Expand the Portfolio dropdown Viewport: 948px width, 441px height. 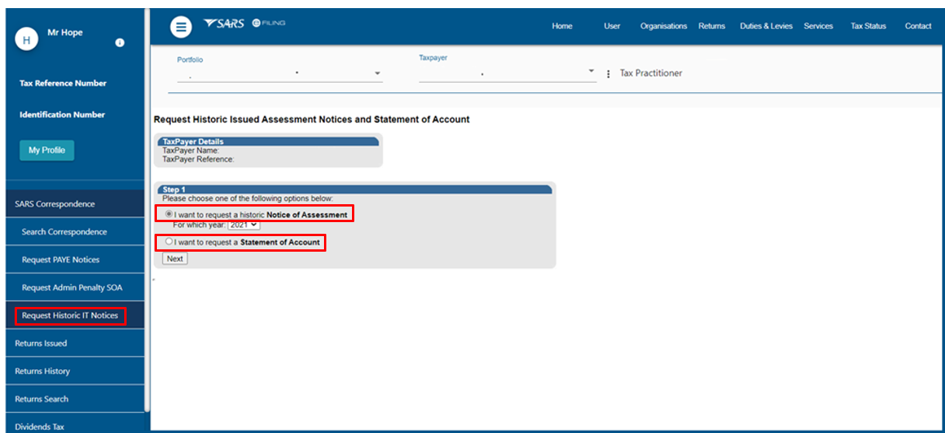pyautogui.click(x=377, y=74)
